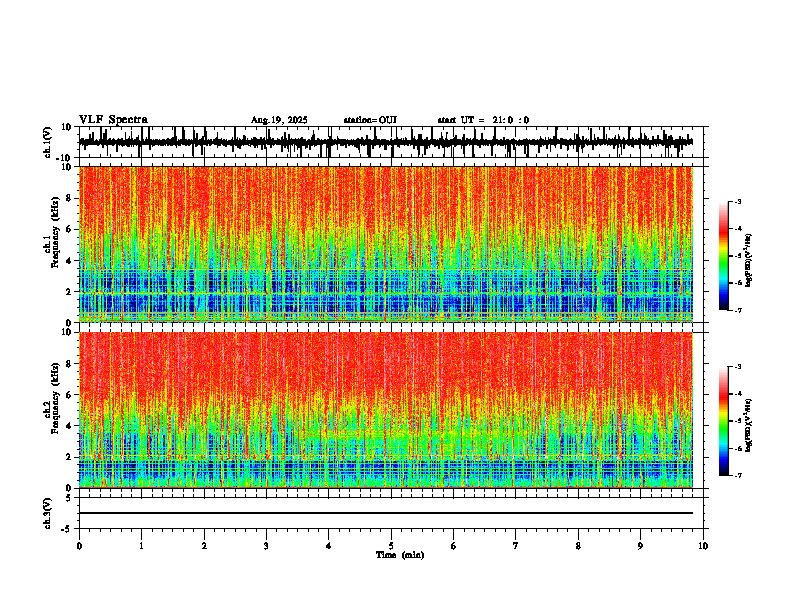Click inside the ch.1 spectrogram

click(386, 244)
